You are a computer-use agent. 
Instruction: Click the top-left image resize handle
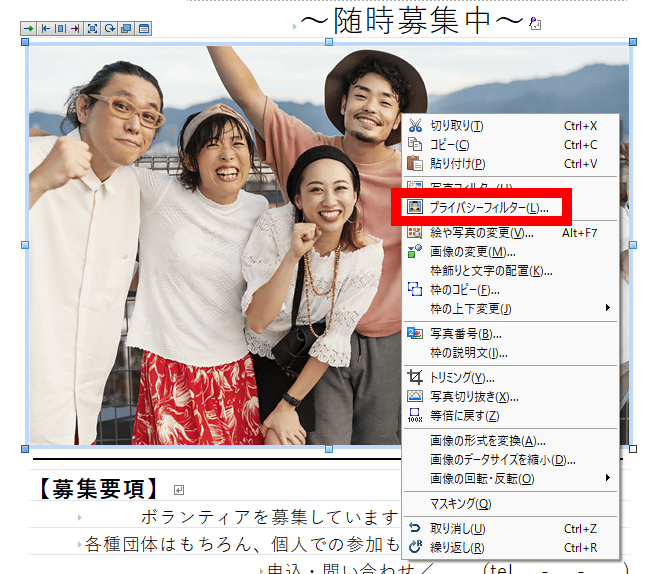(26, 44)
